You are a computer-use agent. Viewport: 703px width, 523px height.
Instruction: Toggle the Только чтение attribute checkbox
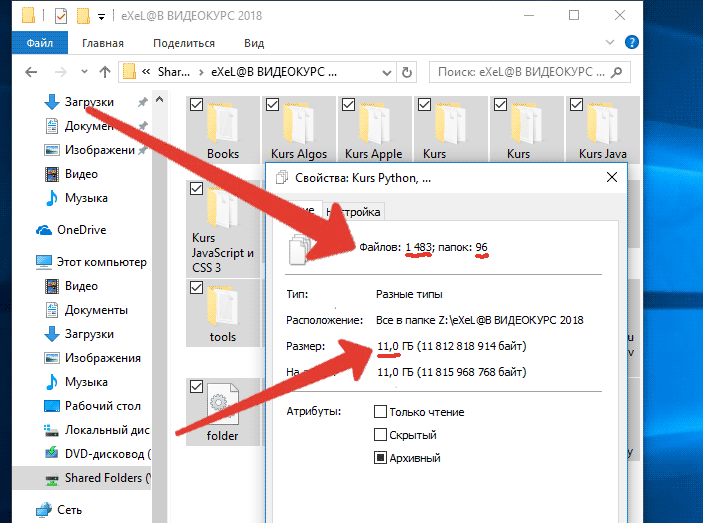coord(380,411)
